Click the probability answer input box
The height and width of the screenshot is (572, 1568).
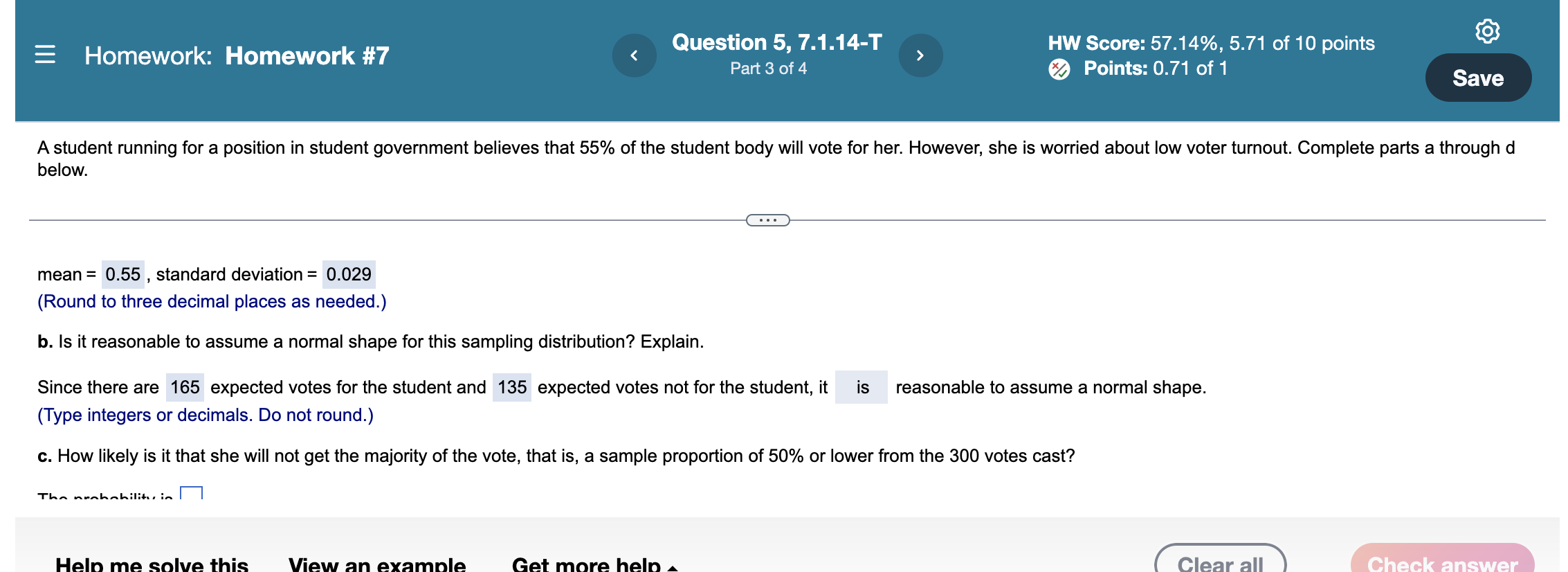point(191,494)
